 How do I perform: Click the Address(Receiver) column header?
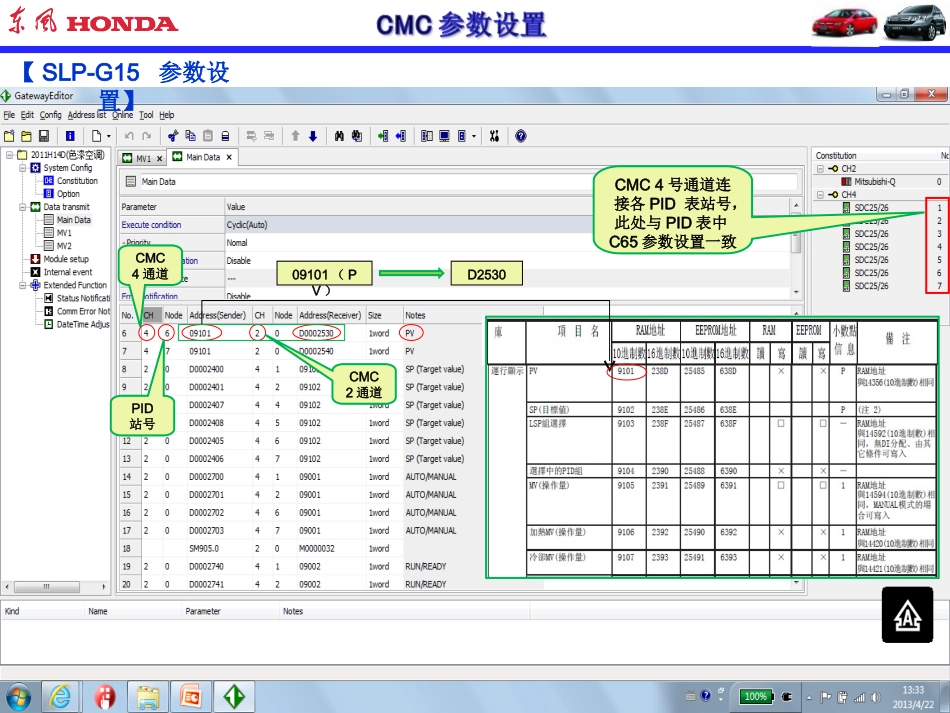(330, 316)
